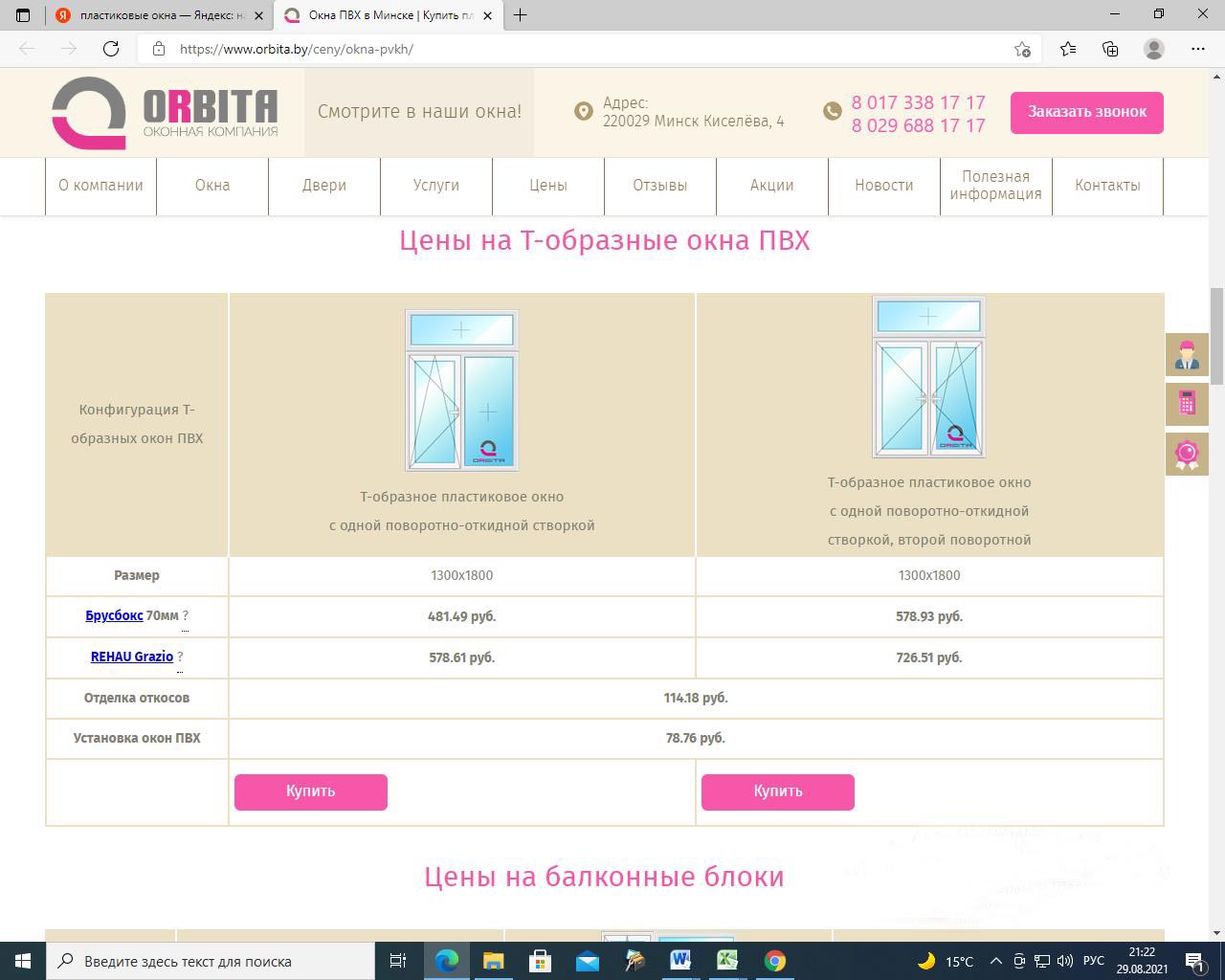
Task: Open Контакты in the navigation bar
Action: tap(1107, 186)
